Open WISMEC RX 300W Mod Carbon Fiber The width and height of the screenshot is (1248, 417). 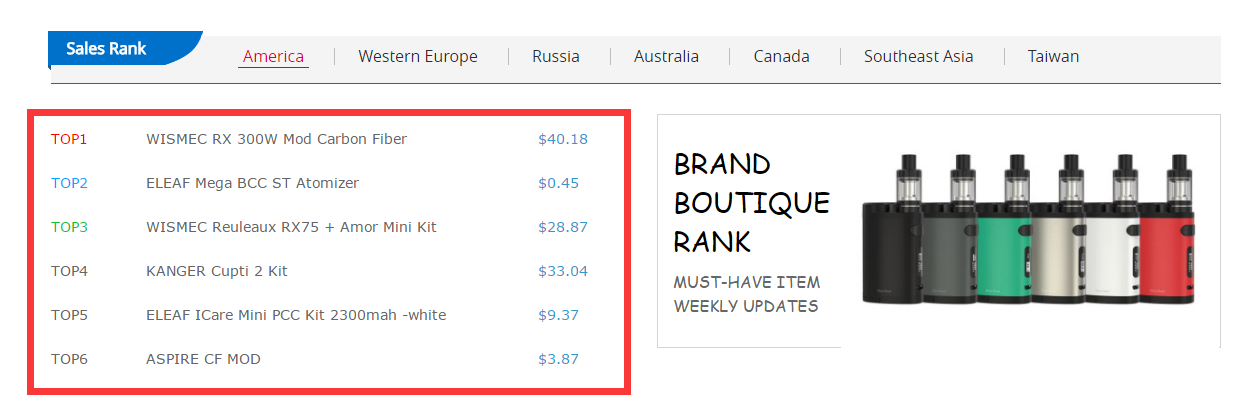[x=276, y=139]
